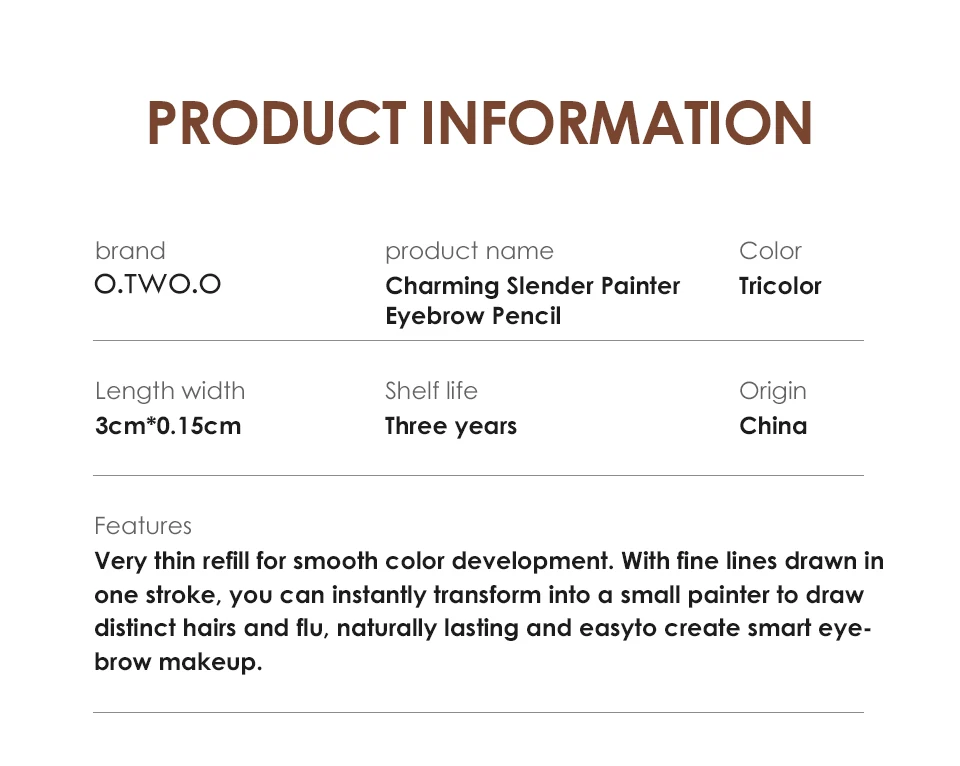Click the word 'INFORMATION' in the title
This screenshot has height=766, width=960.
click(616, 123)
